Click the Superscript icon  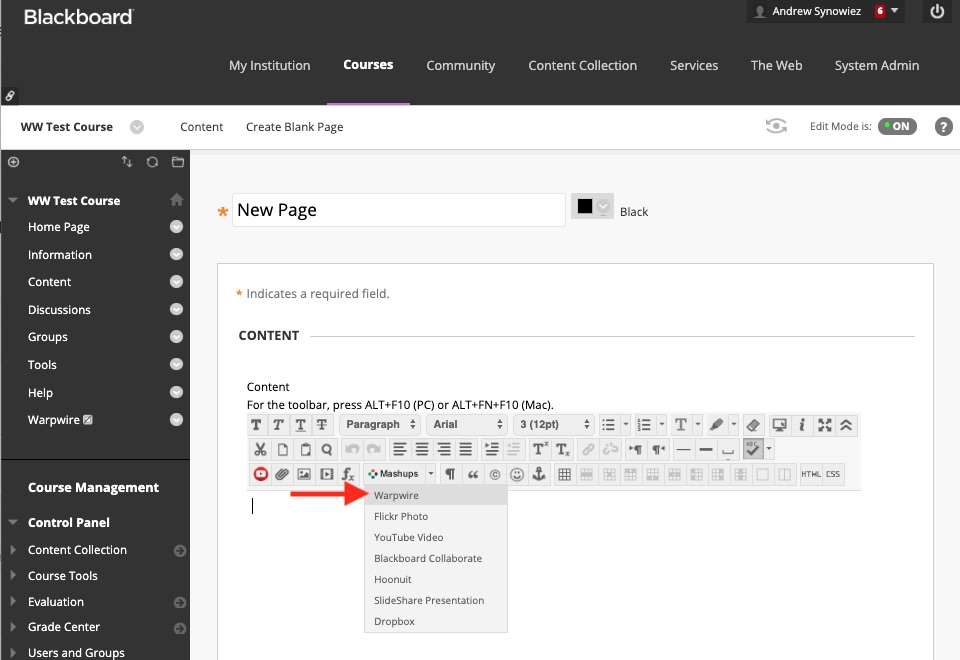[540, 449]
